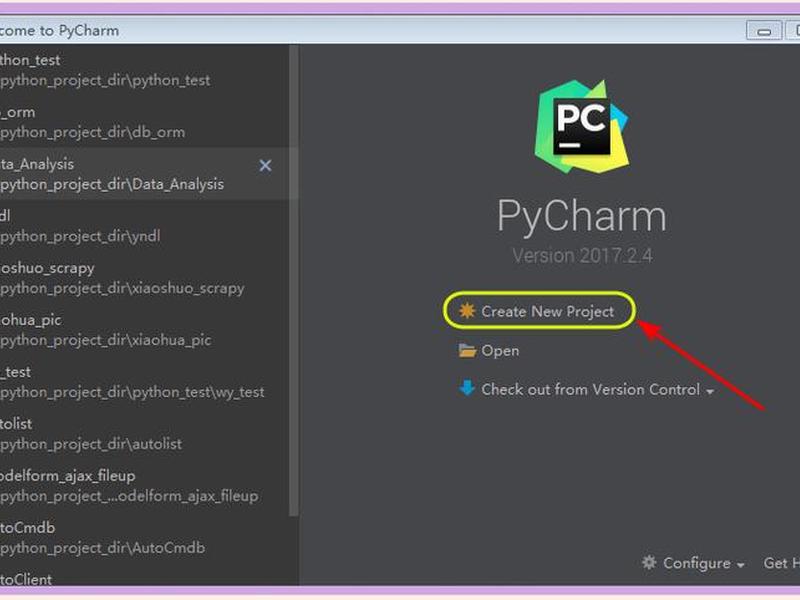Open the Get Help menu
The height and width of the screenshot is (600, 800).
point(782,563)
